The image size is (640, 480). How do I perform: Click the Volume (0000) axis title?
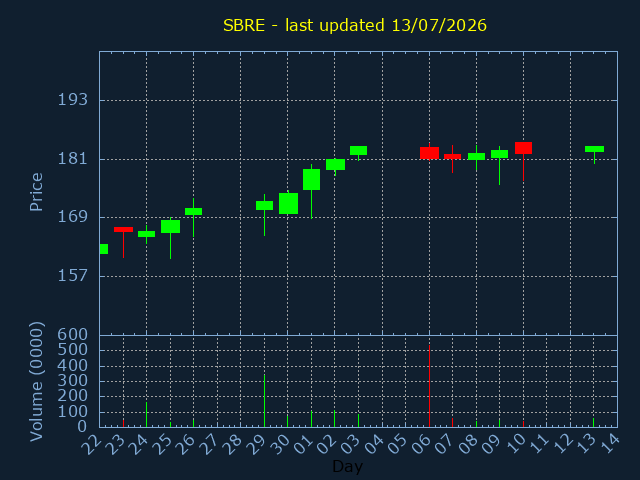[x=36, y=382]
